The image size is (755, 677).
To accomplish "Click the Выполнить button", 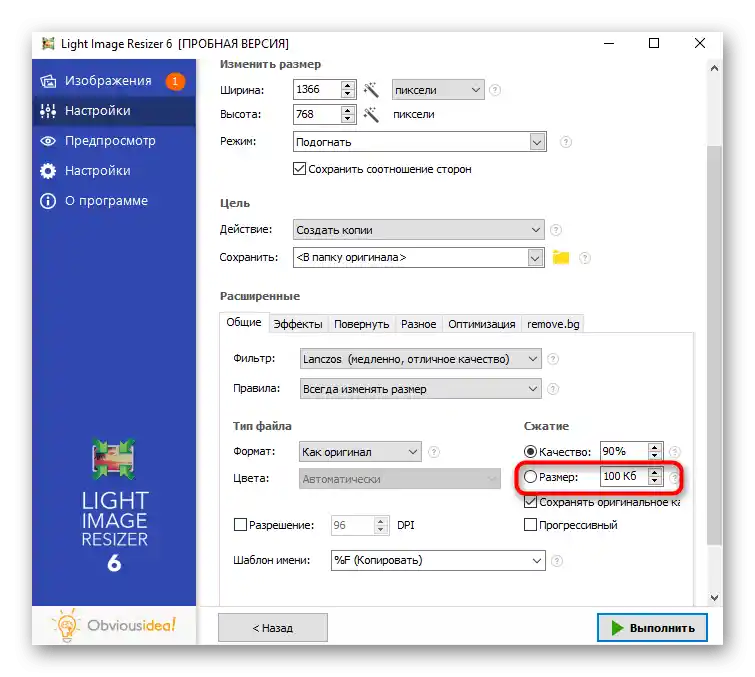I will coord(652,627).
